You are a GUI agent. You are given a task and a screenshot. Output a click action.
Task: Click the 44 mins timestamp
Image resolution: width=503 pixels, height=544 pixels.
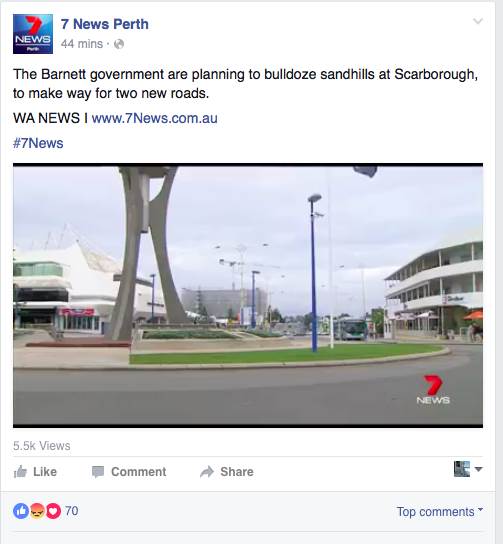pyautogui.click(x=82, y=44)
